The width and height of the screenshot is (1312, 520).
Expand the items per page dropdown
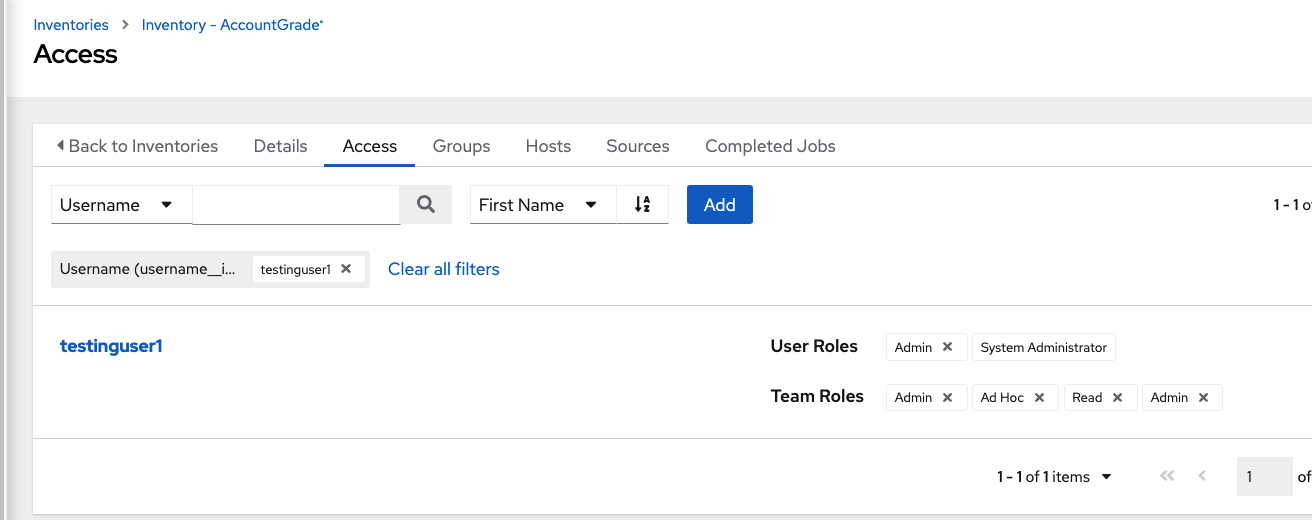(x=1106, y=477)
